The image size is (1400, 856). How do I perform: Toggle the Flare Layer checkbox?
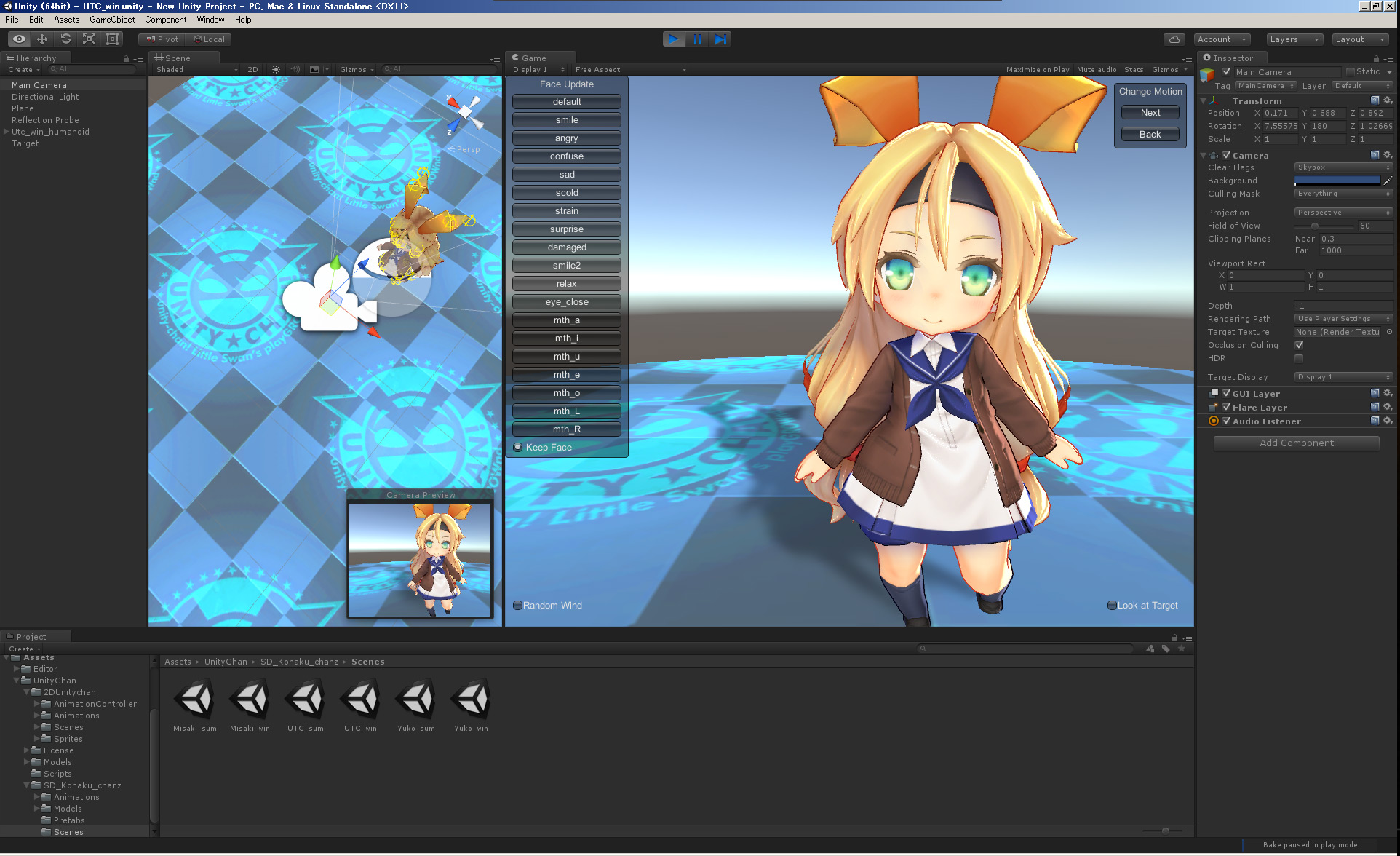[x=1227, y=407]
